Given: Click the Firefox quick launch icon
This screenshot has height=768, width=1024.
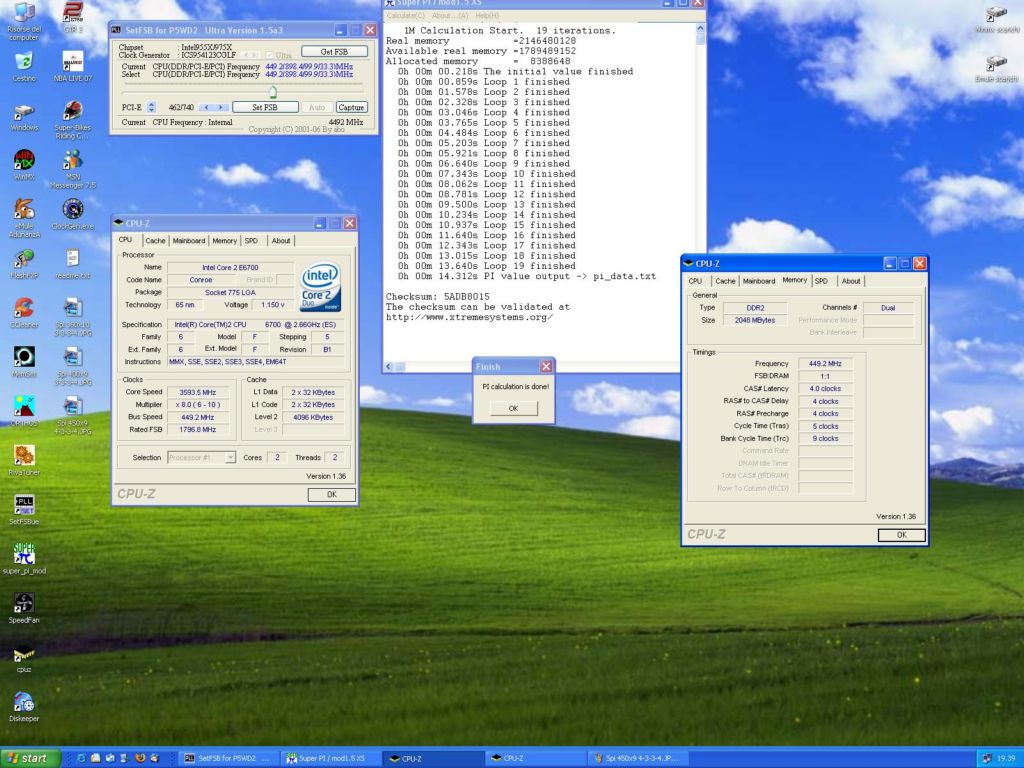Looking at the screenshot, I should click(140, 758).
